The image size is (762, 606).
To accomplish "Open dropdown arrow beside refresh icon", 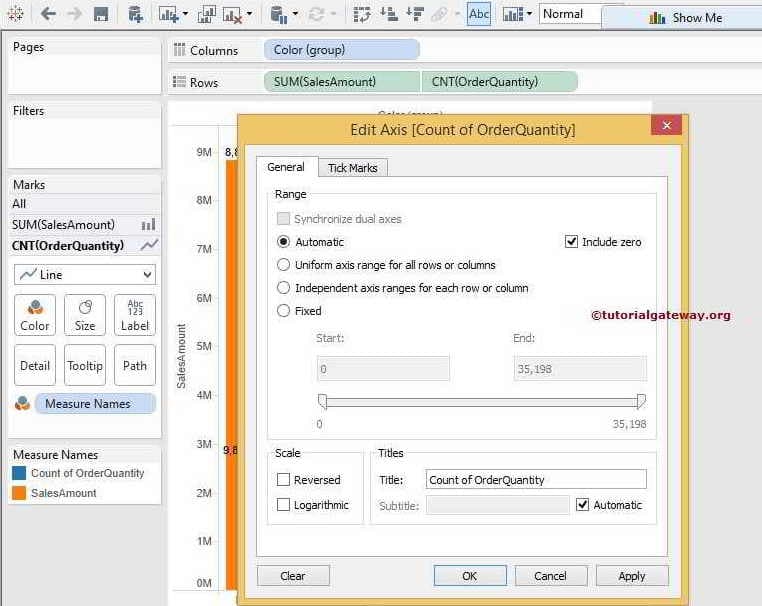I will coord(333,14).
